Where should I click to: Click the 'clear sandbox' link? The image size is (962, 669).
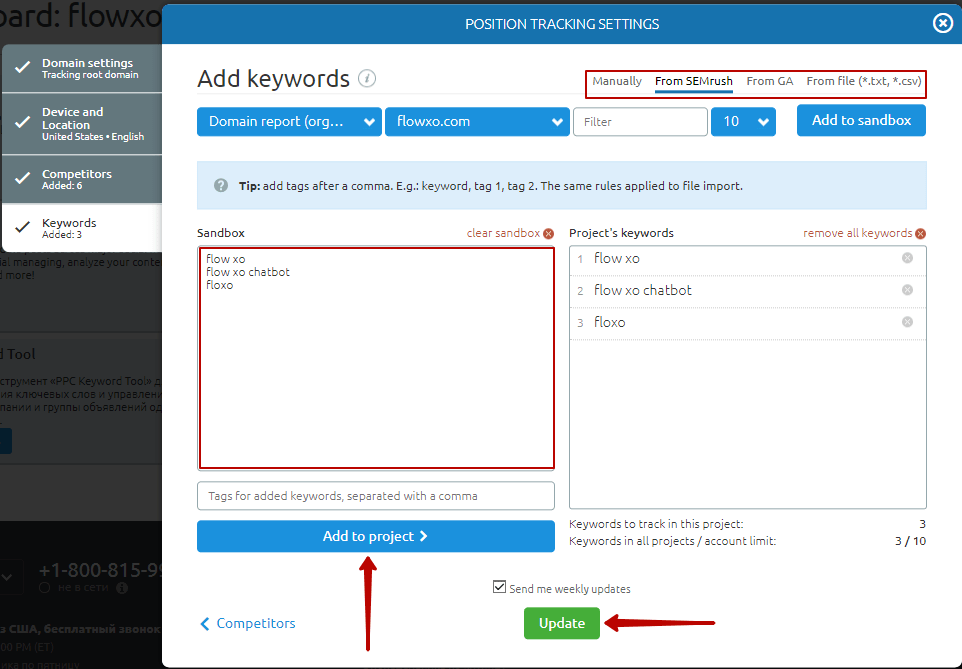503,233
